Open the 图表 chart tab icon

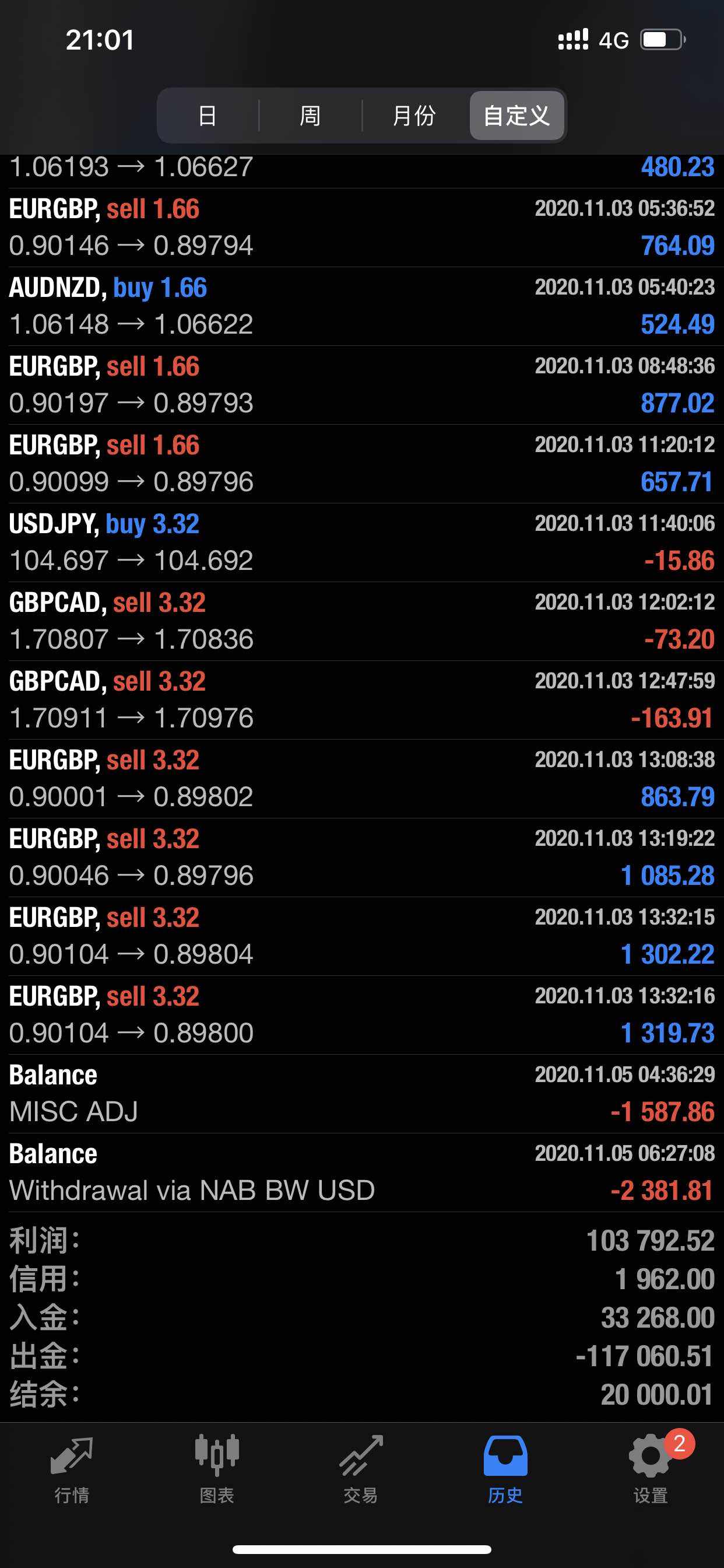click(217, 1456)
